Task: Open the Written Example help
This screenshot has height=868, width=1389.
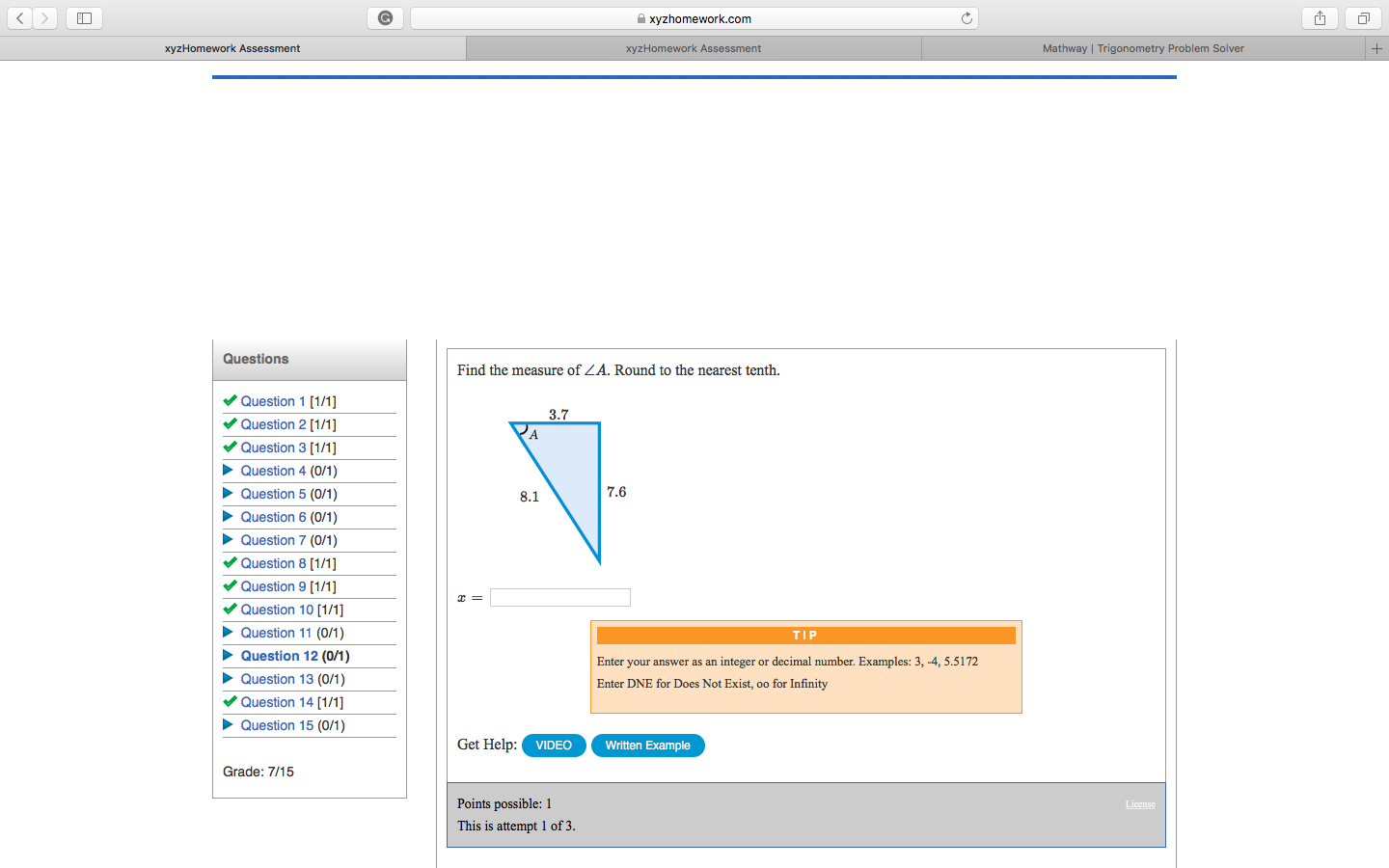Action: coord(648,745)
